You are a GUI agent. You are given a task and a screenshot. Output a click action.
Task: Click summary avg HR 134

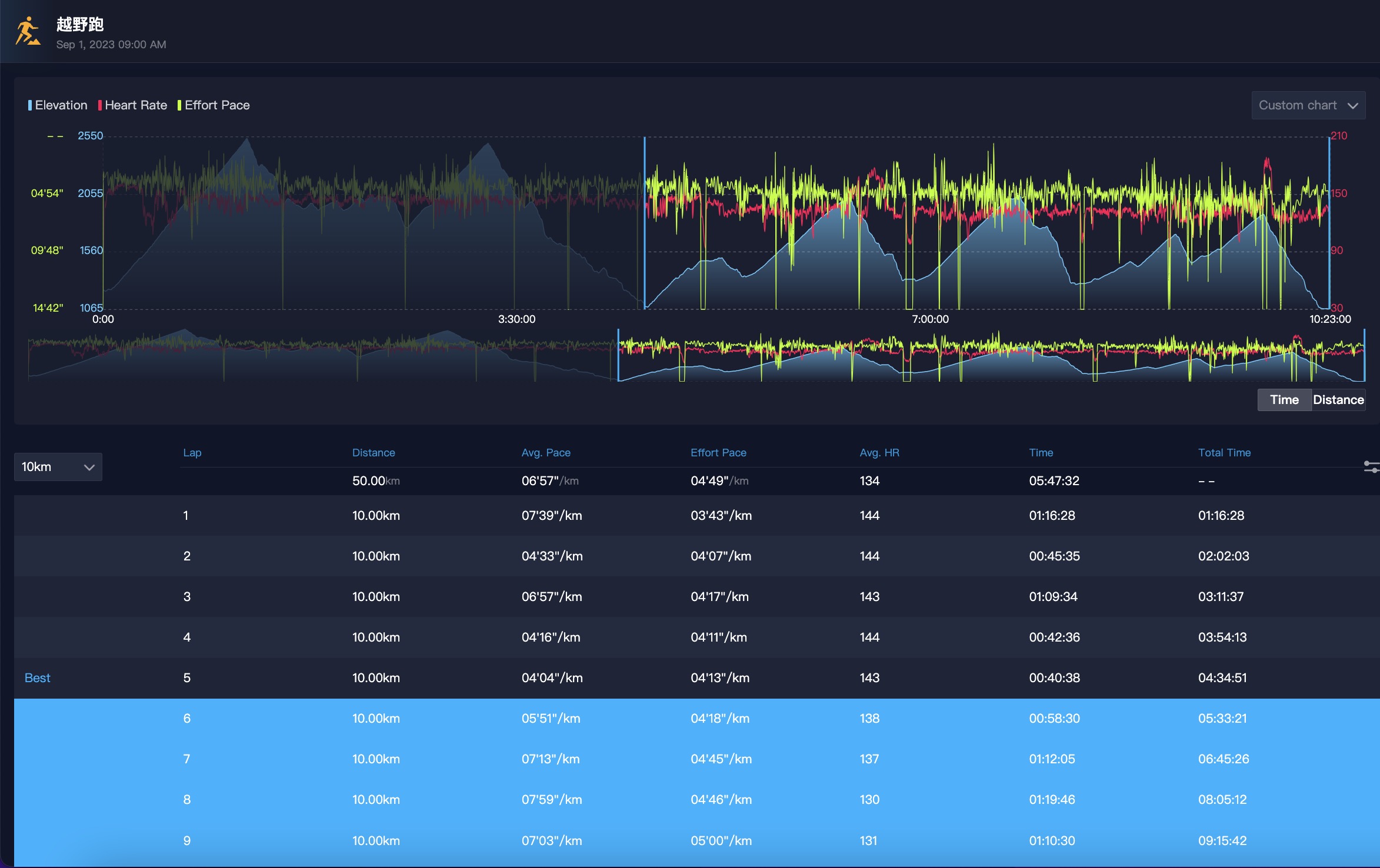[x=869, y=481]
